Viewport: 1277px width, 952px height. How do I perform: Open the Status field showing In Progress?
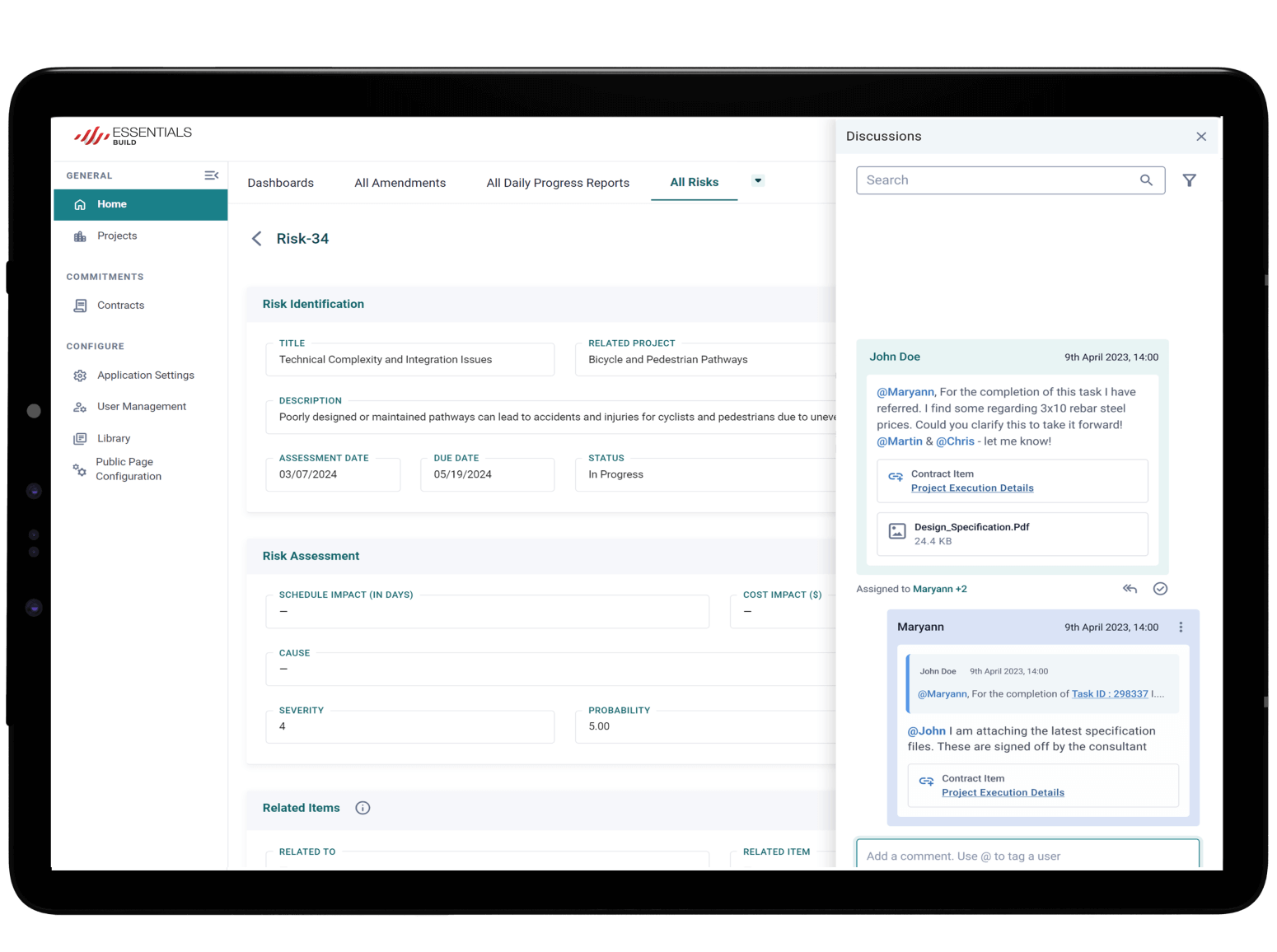[709, 474]
